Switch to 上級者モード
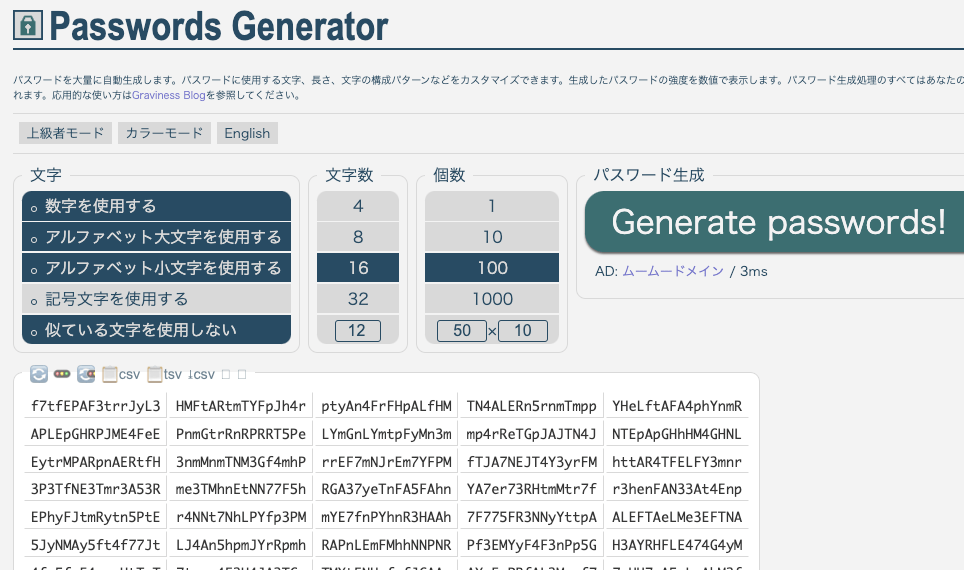 click(x=65, y=133)
